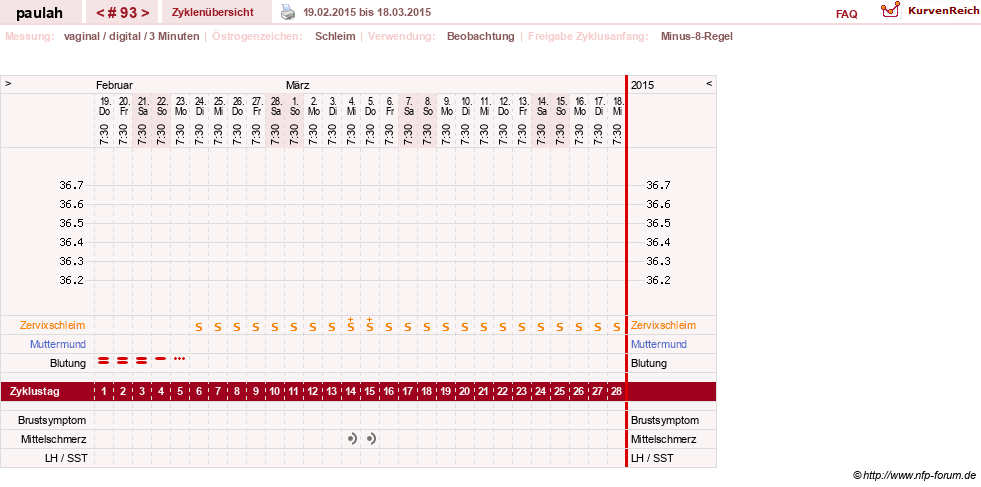Click the März month label
The height and width of the screenshot is (487, 981).
point(298,85)
